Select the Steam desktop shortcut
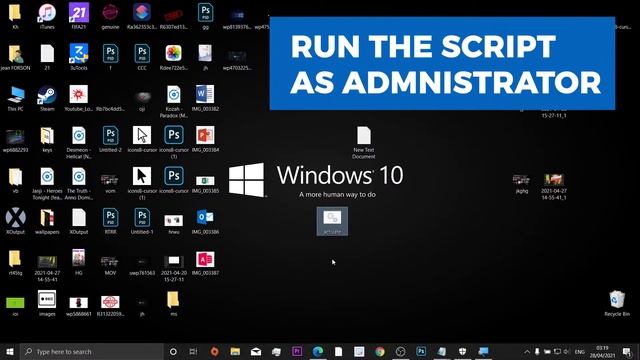The width and height of the screenshot is (640, 360). pyautogui.click(x=47, y=98)
